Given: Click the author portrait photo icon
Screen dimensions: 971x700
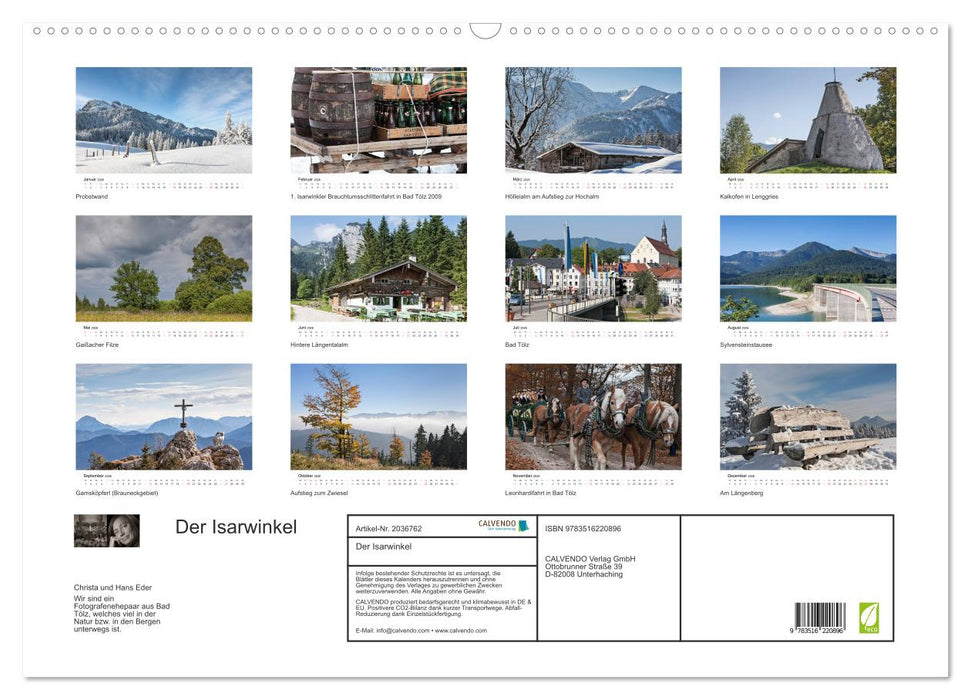Looking at the screenshot, I should coord(108,532).
